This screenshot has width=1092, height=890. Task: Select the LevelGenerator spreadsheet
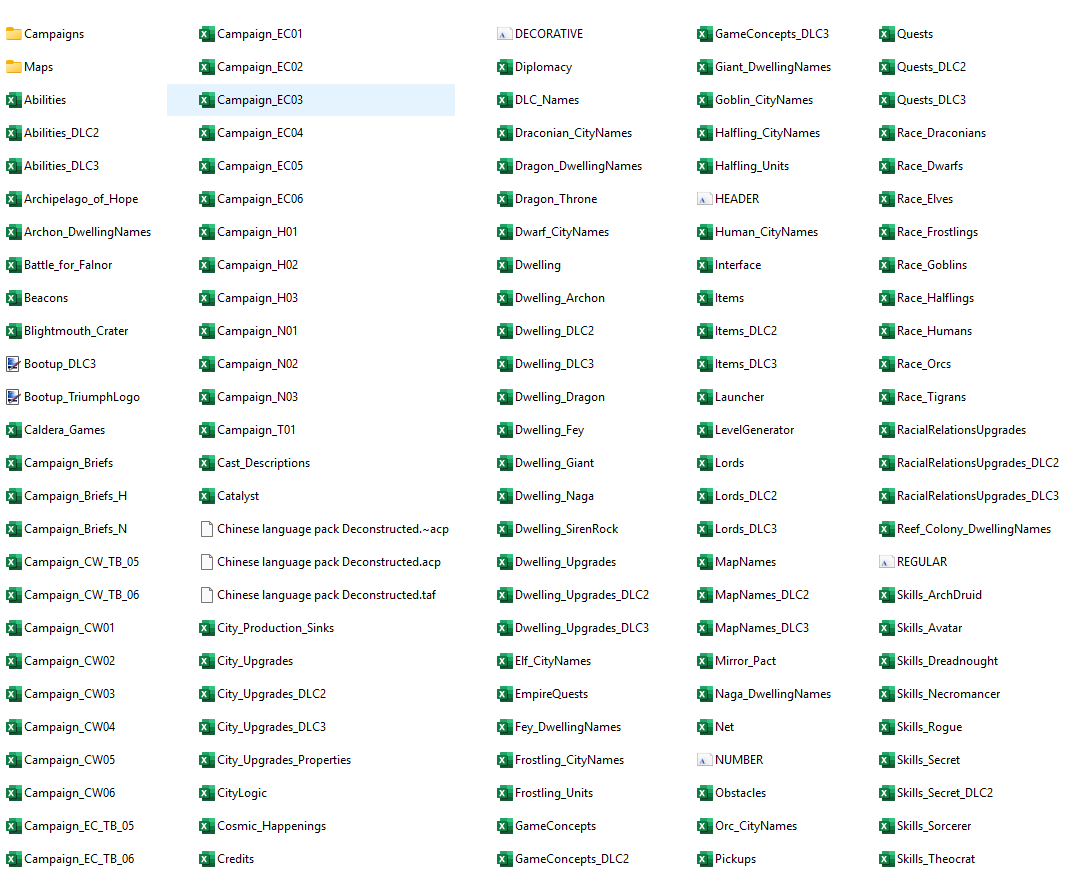click(x=746, y=430)
